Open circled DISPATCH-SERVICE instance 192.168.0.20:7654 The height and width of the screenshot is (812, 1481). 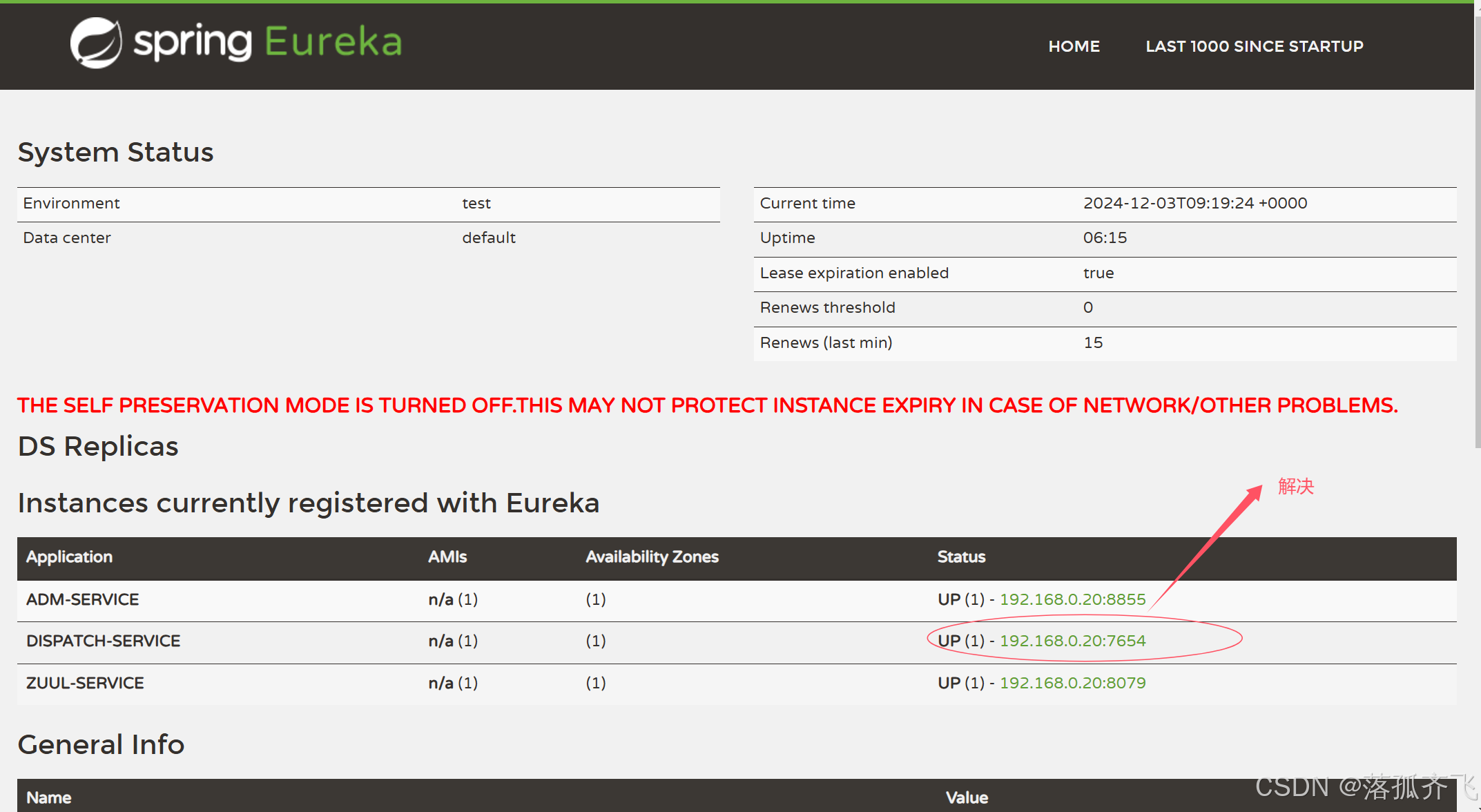[1072, 641]
